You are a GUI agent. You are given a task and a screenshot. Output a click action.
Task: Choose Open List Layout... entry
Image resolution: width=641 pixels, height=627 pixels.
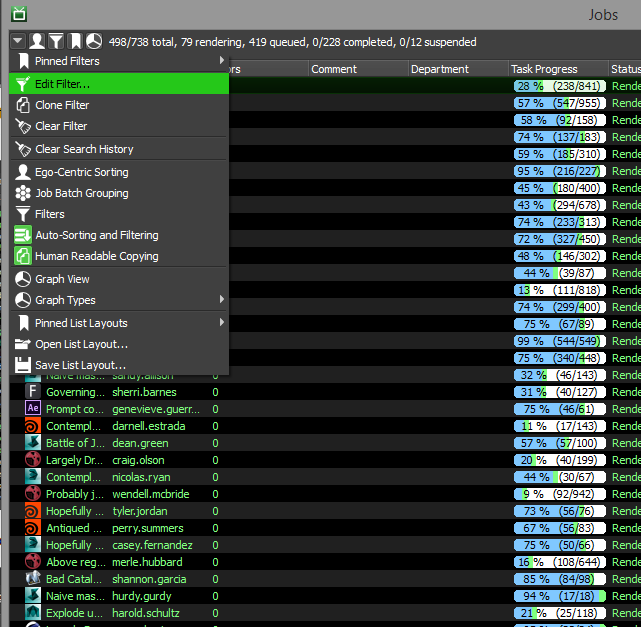[x=119, y=344]
